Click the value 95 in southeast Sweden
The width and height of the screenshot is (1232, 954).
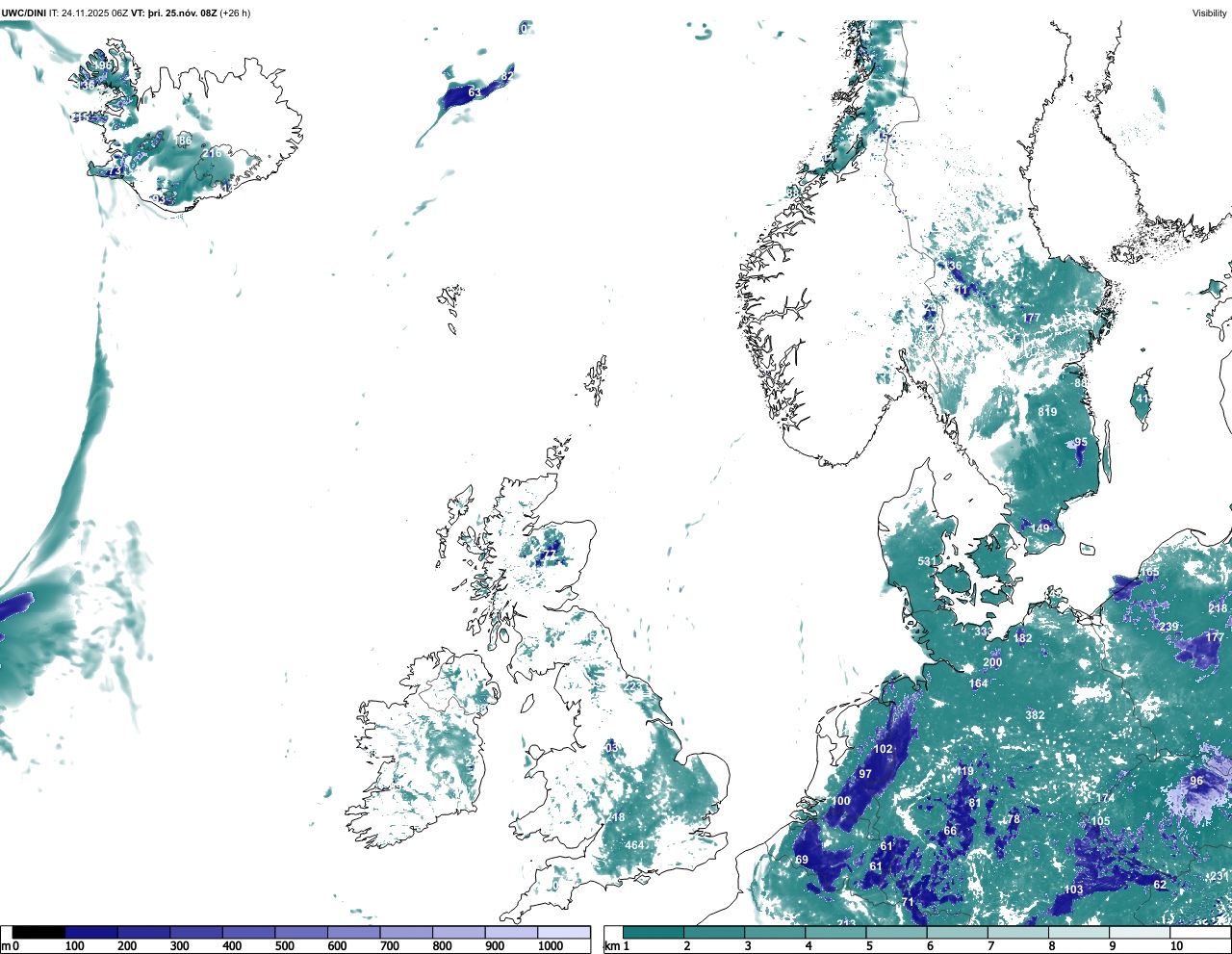[1081, 443]
